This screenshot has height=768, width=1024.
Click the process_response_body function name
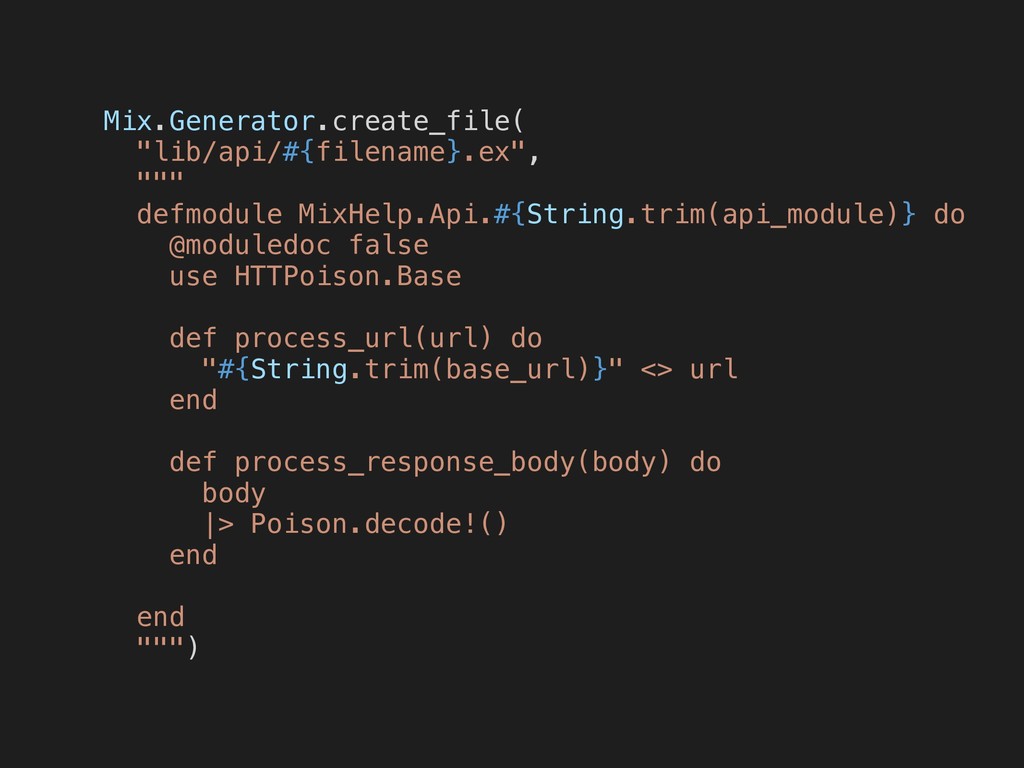point(405,463)
